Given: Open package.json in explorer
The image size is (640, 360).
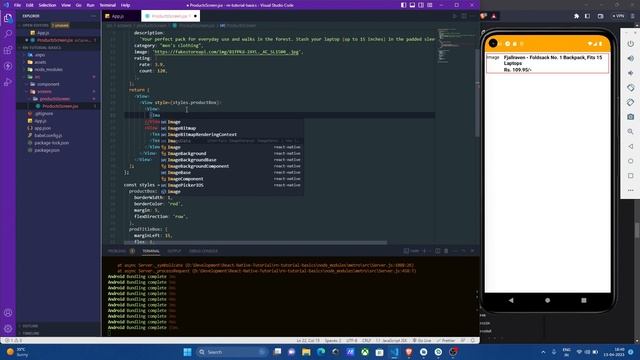Looking at the screenshot, I should coord(47,150).
